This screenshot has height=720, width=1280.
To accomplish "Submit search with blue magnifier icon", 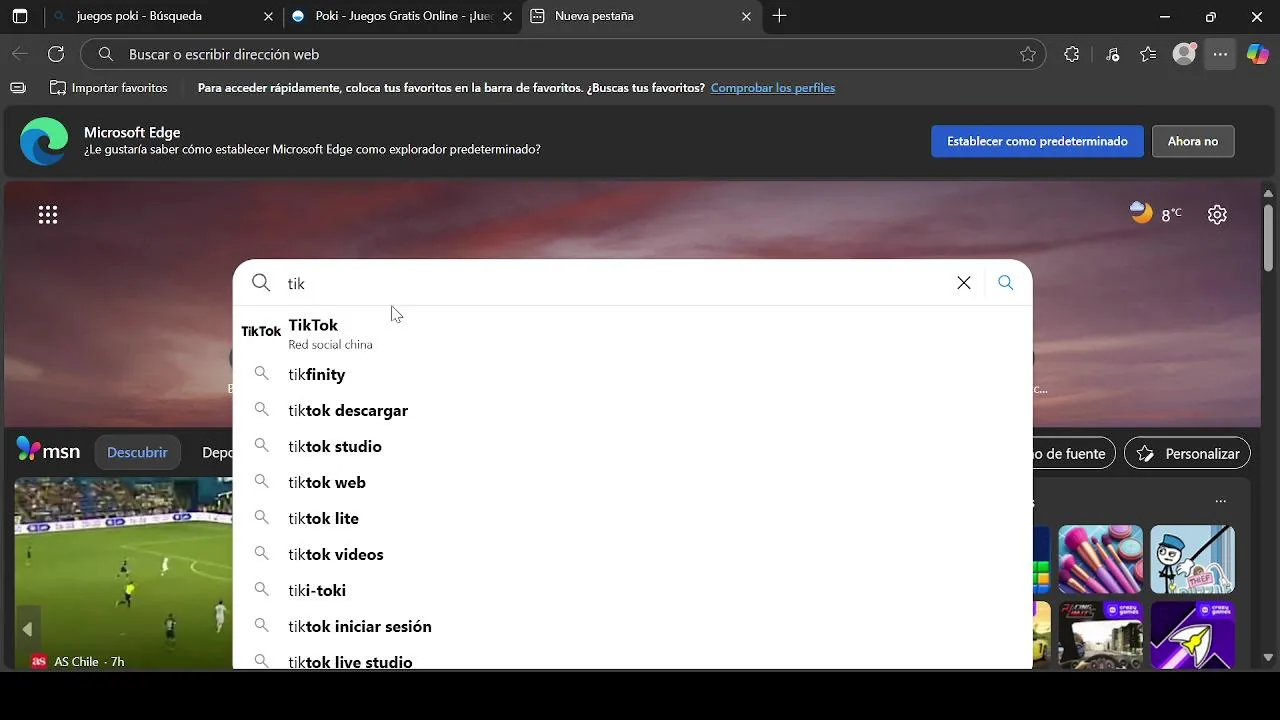I will 1006,283.
